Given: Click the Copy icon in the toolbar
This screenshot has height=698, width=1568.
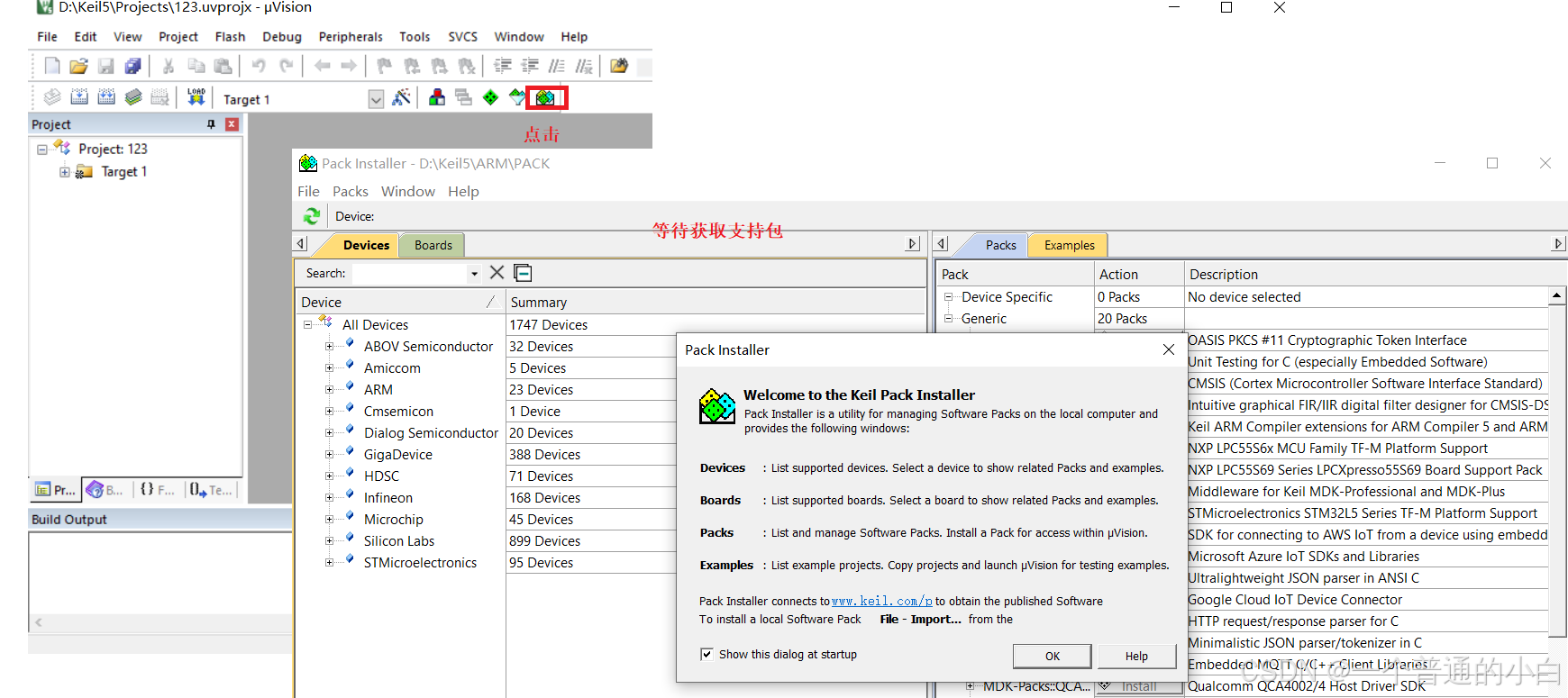Looking at the screenshot, I should (x=196, y=66).
